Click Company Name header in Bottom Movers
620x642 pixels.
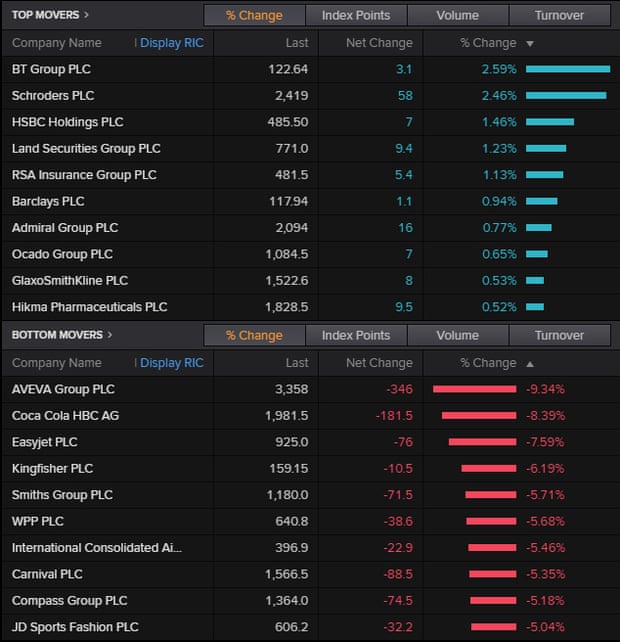(57, 363)
